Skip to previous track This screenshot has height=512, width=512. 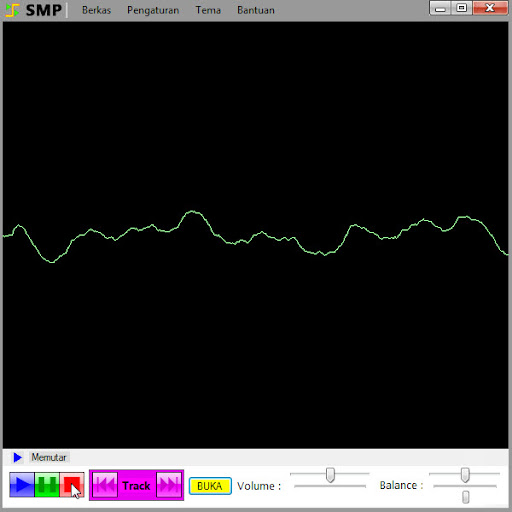105,485
